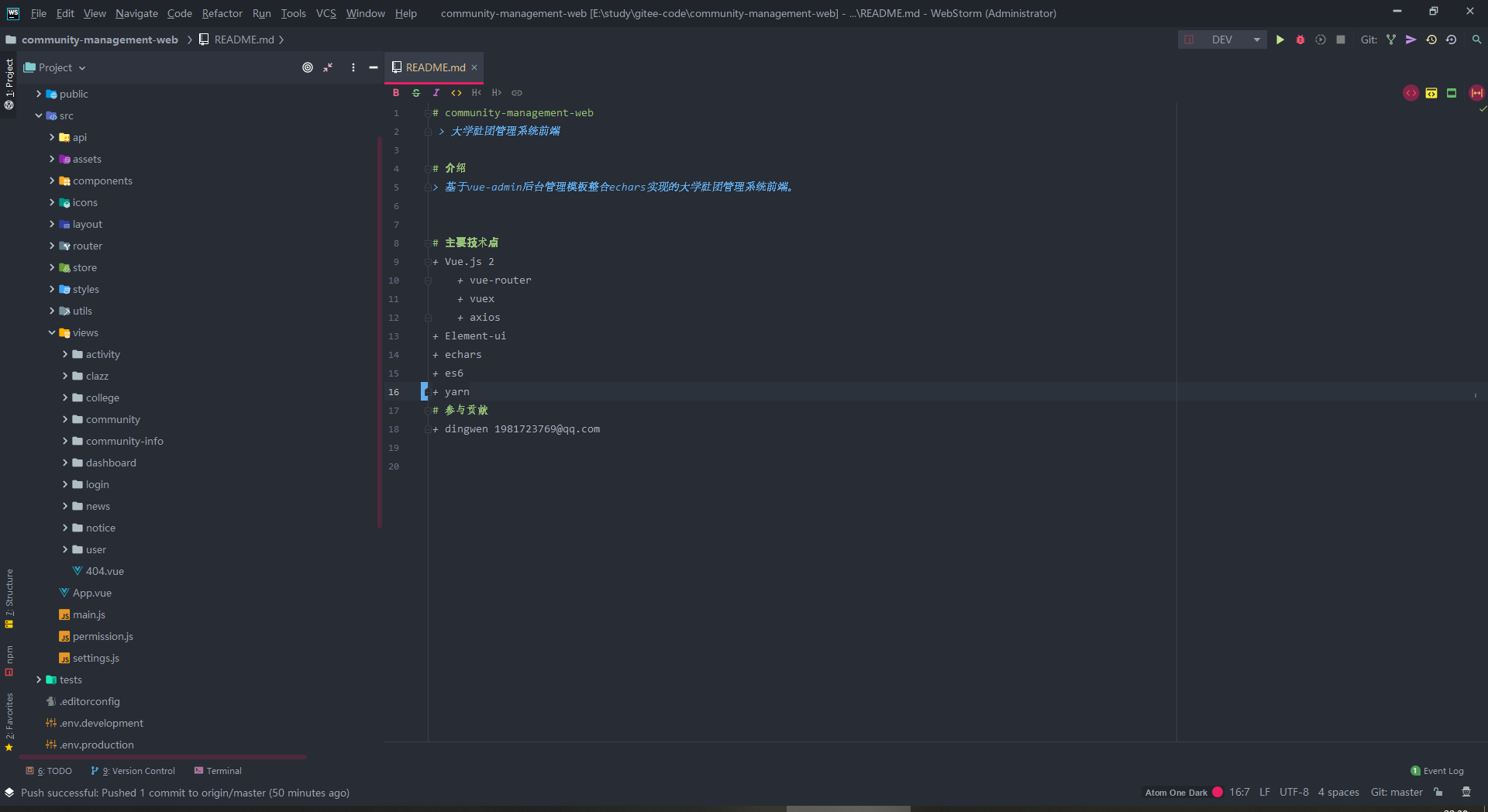Open the Refactor menu
This screenshot has width=1488, height=812.
222,13
